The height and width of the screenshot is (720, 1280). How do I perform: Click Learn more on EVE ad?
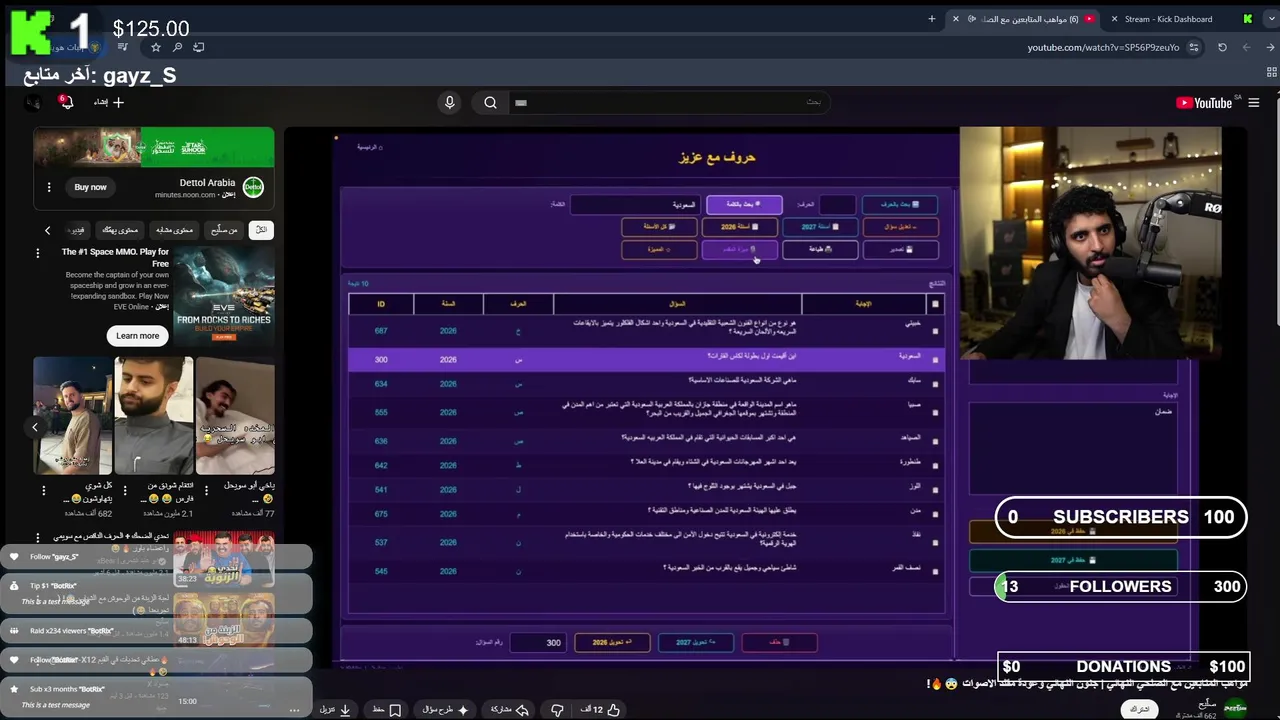click(x=138, y=336)
